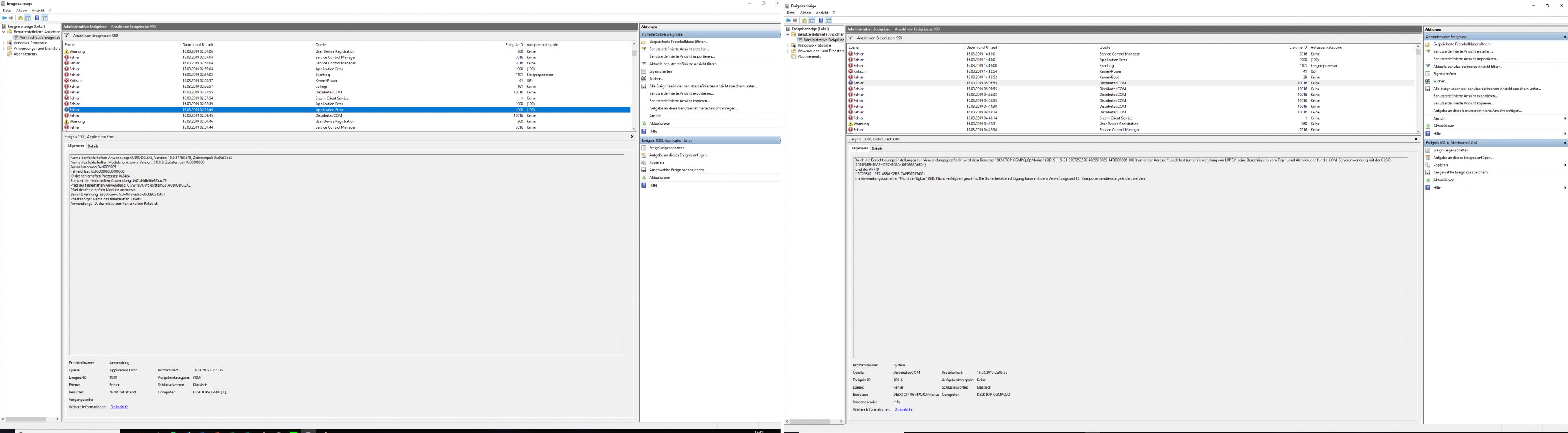Open the Datei menu in right window

point(791,13)
